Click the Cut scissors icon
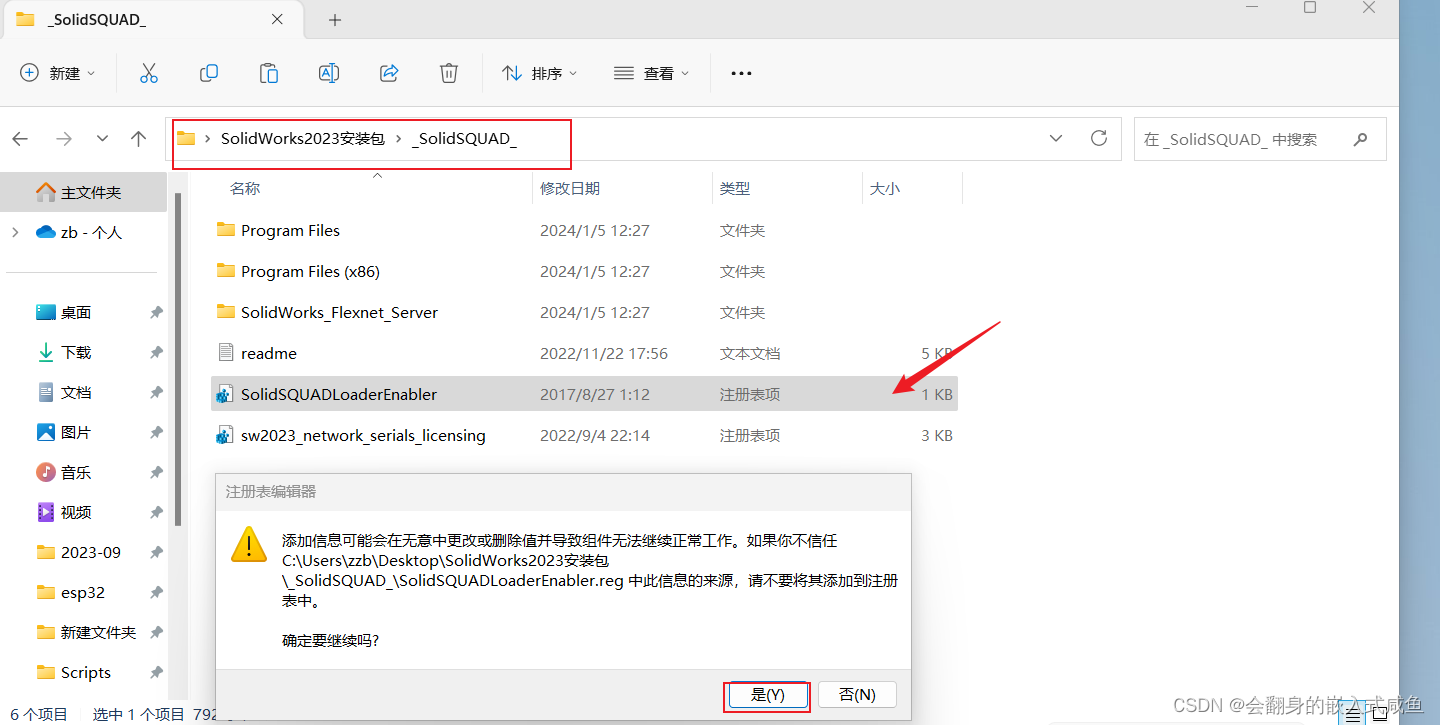Screen dimensions: 1440x725 tap(149, 73)
